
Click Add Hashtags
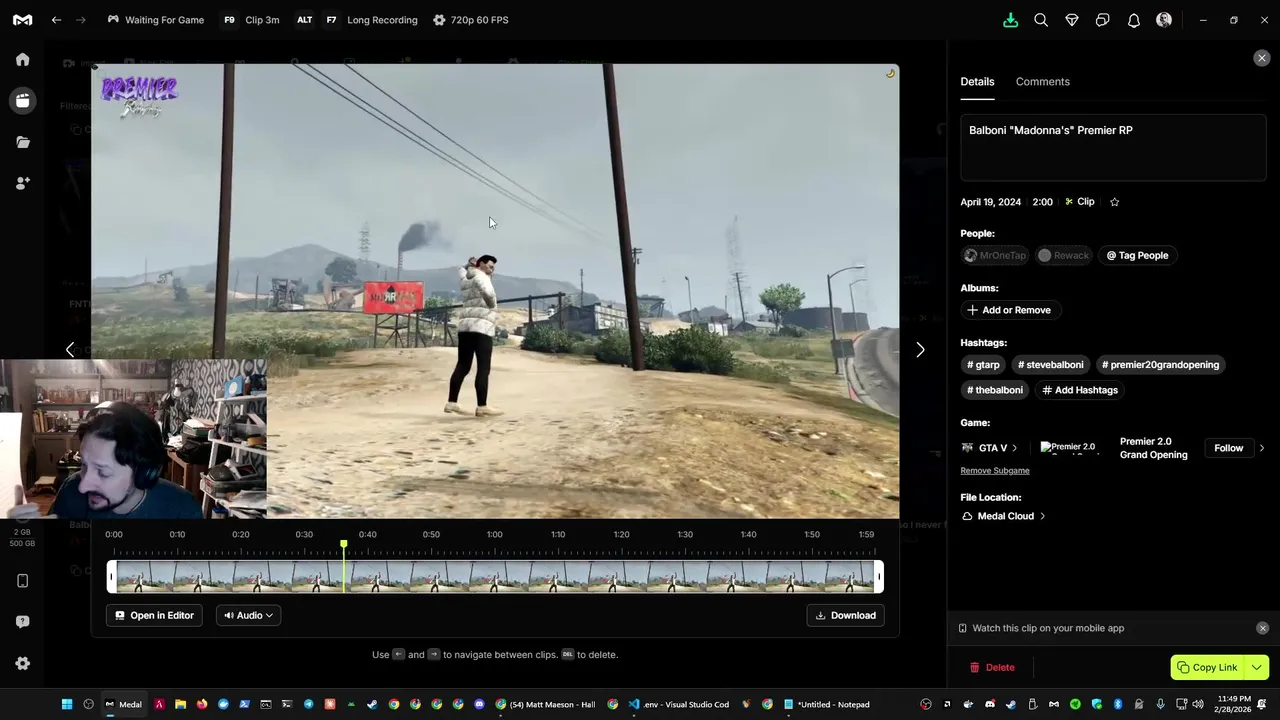point(1080,390)
